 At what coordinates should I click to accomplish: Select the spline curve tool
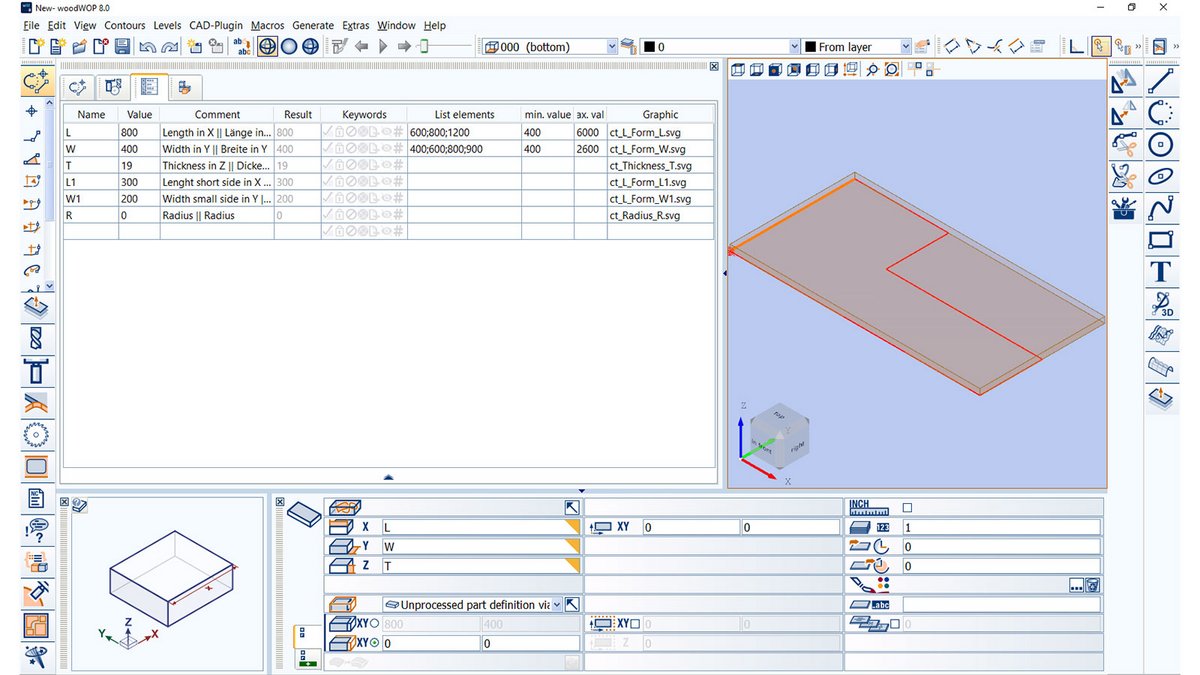[1160, 208]
